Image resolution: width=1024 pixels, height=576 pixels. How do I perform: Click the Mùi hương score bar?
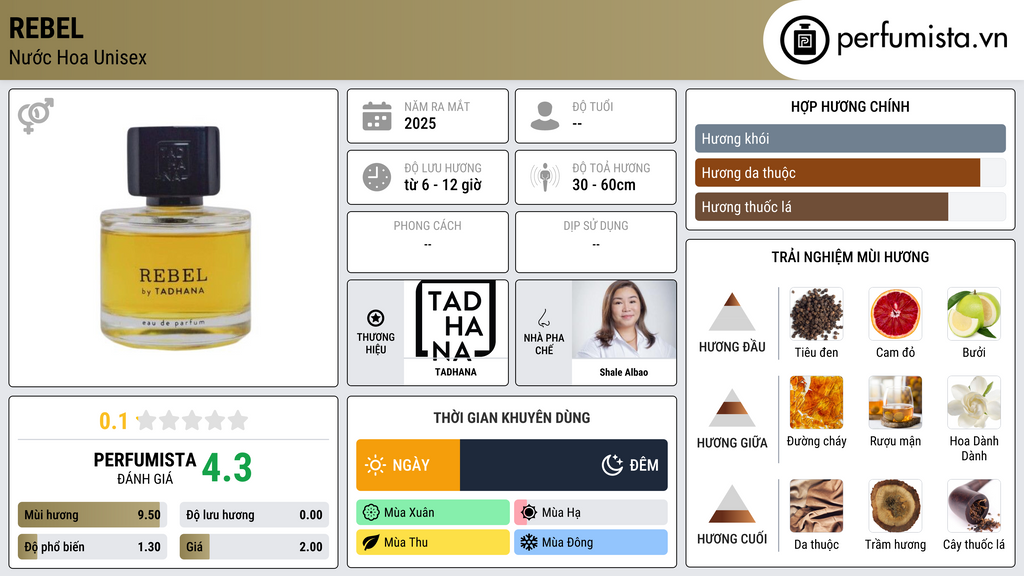point(92,515)
